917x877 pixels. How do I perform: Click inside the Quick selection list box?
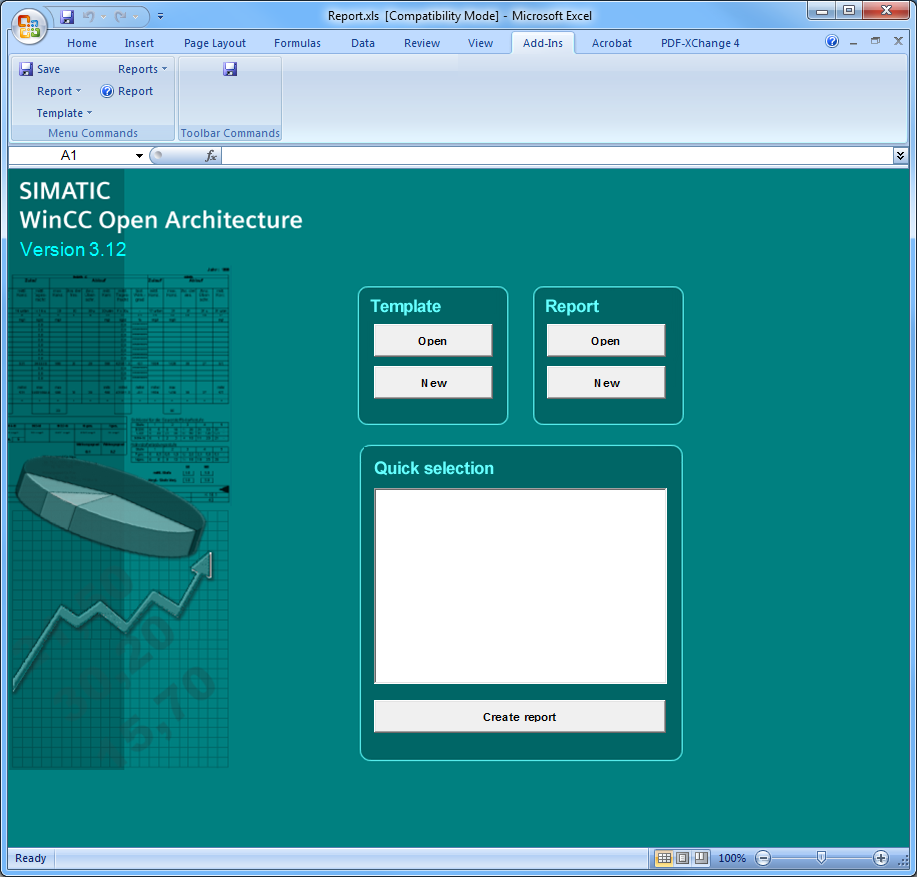520,586
